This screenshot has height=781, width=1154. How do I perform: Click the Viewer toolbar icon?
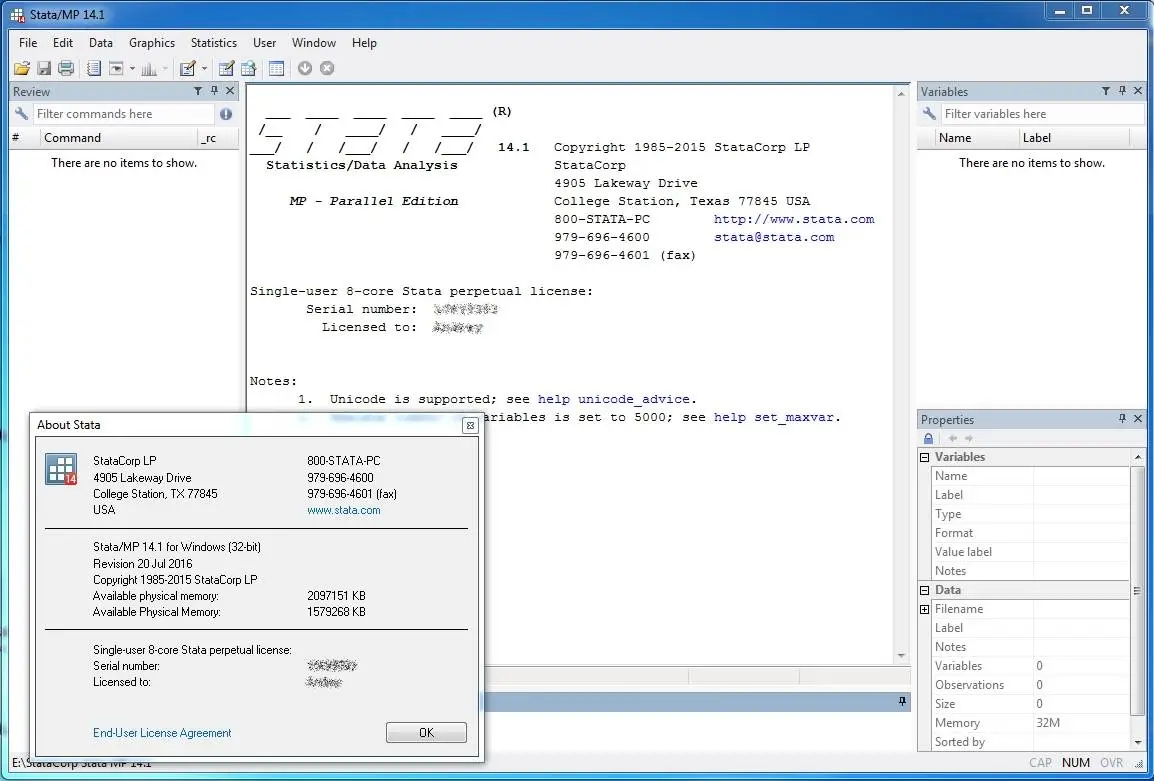(116, 68)
